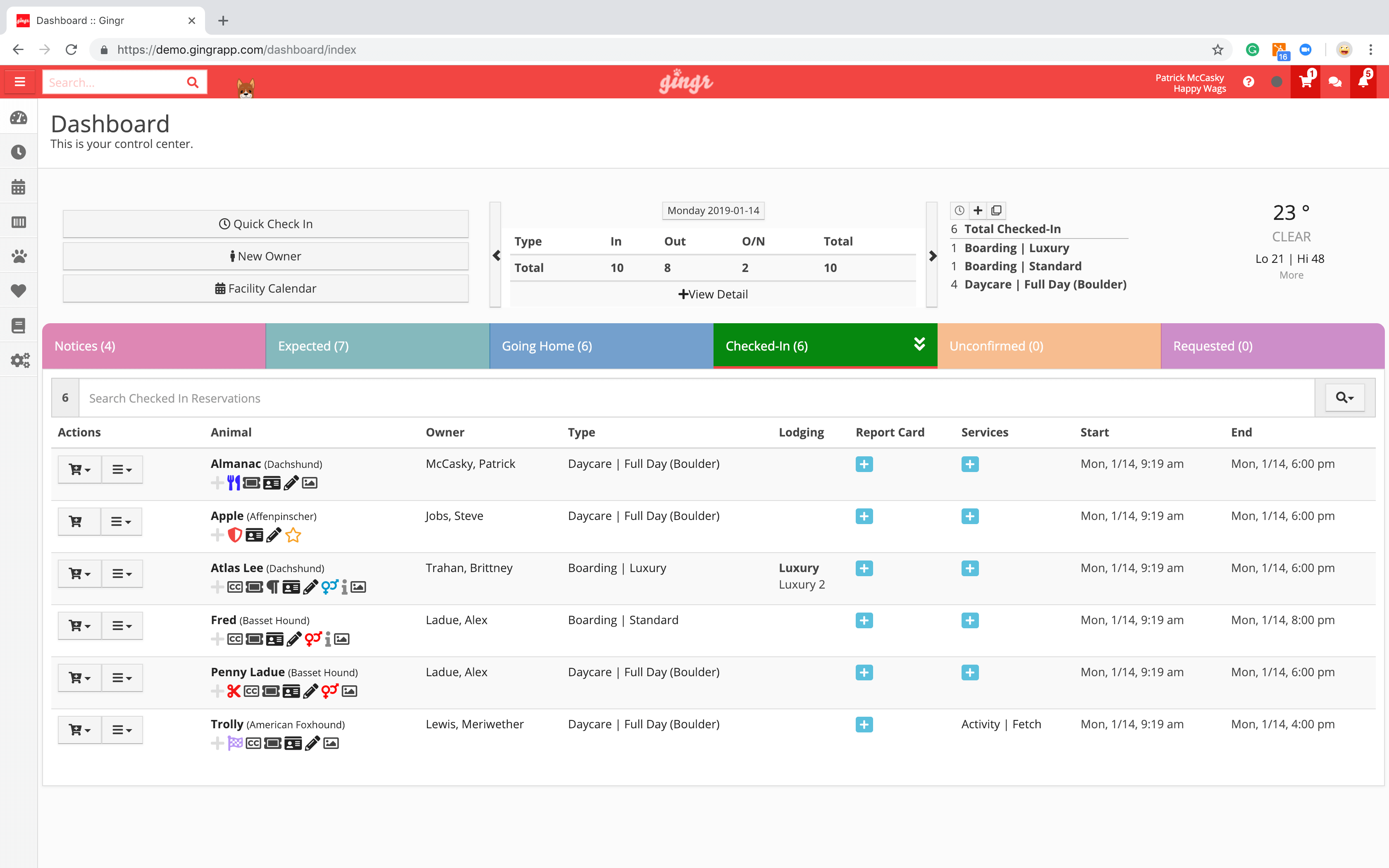Click the blue Services plus for Fred
Screen dimensions: 1389x868
coord(969,620)
